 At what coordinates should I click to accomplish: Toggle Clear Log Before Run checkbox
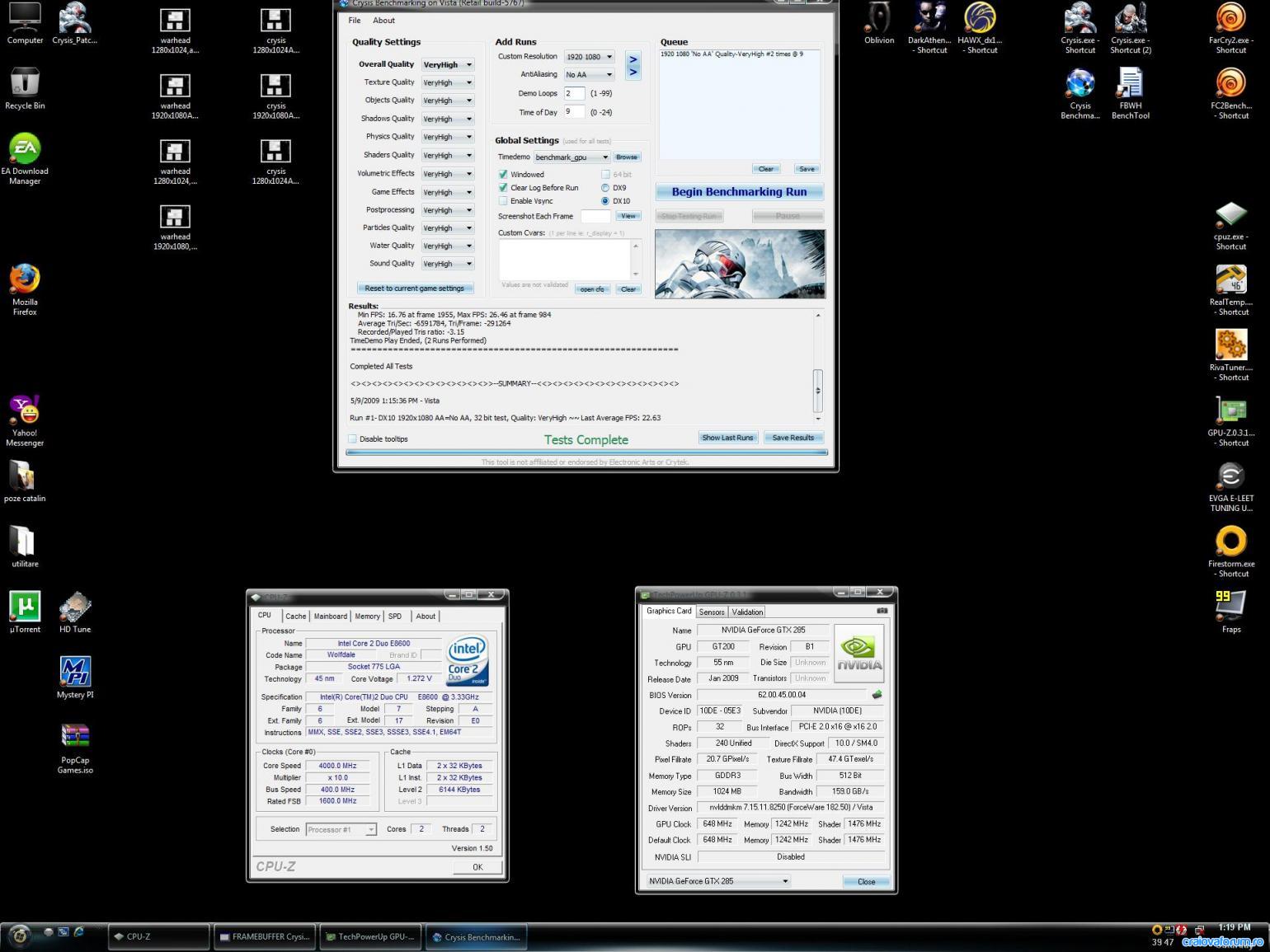click(x=503, y=187)
